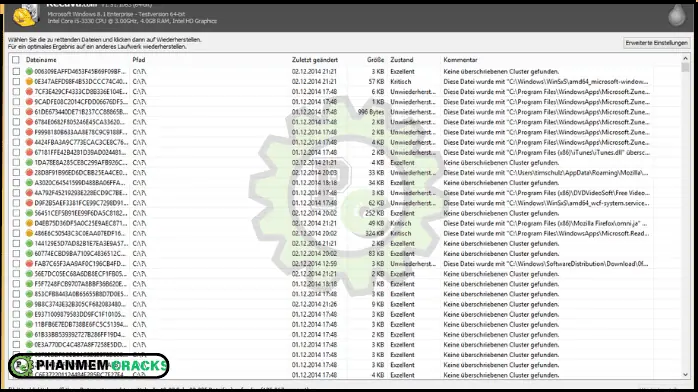Toggle the select-all checkbox beside Dateiname

[x=16, y=60]
